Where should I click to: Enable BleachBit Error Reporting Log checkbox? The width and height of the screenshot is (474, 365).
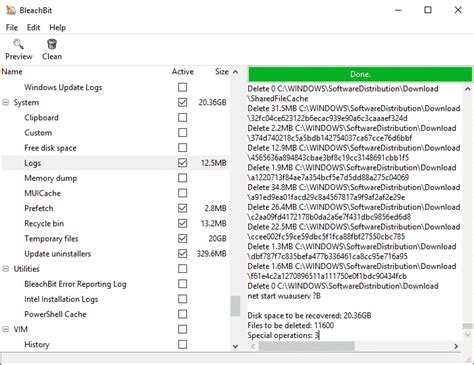[182, 284]
